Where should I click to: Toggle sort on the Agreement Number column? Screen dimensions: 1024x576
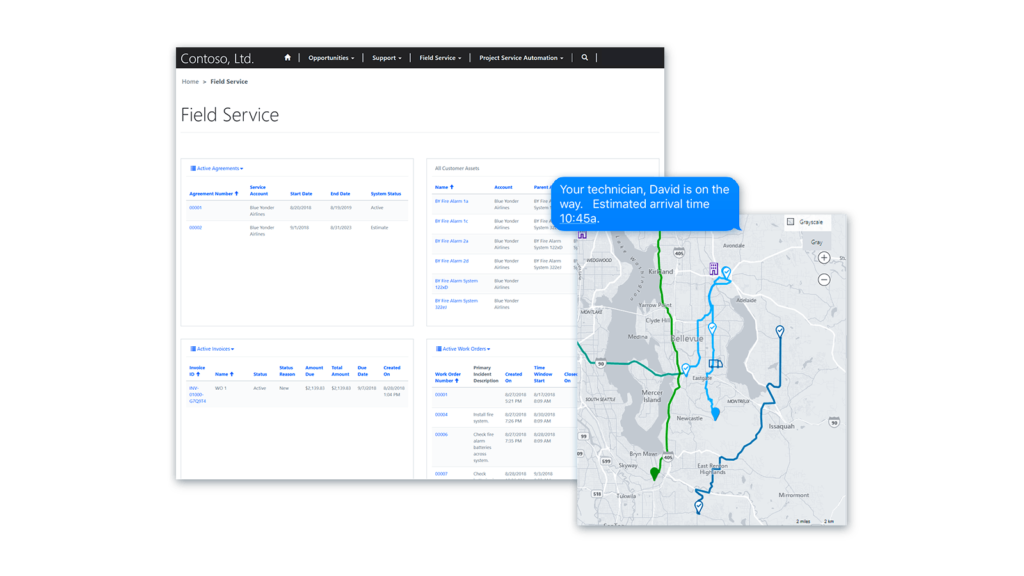[215, 193]
